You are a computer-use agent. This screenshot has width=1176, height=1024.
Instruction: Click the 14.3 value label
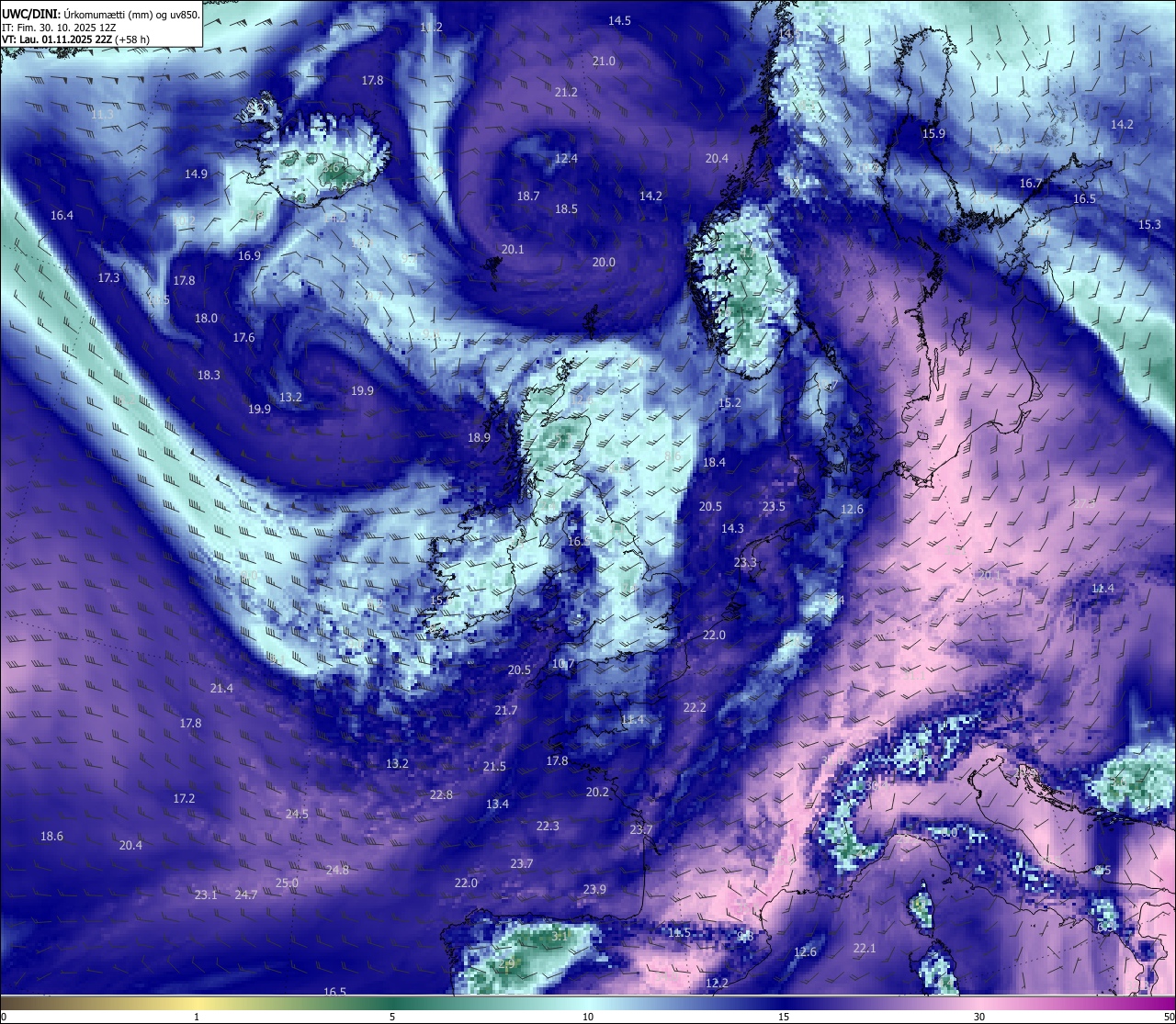click(x=732, y=529)
